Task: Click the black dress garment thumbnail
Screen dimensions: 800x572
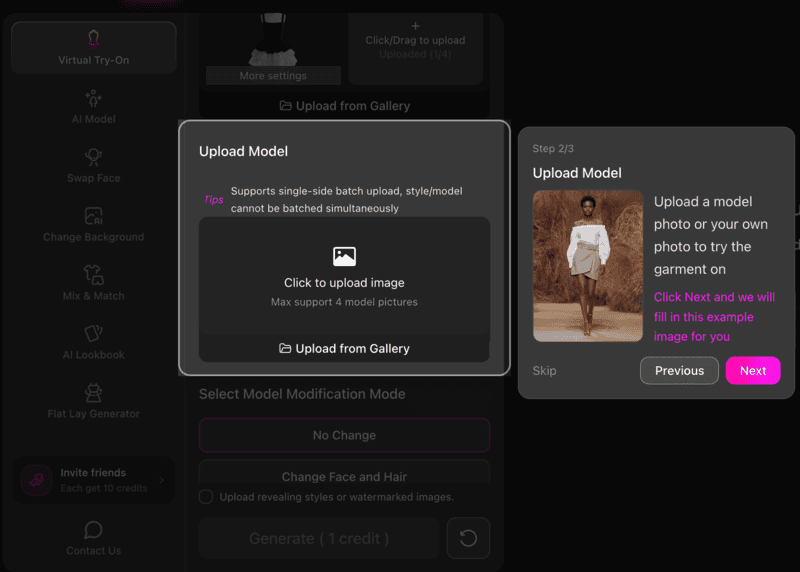Action: tap(273, 40)
